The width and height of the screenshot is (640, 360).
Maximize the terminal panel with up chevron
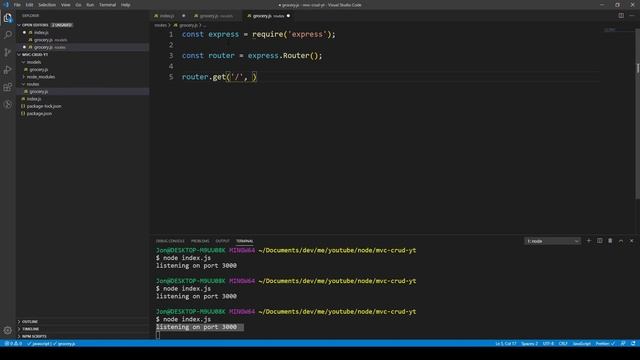(x=621, y=241)
